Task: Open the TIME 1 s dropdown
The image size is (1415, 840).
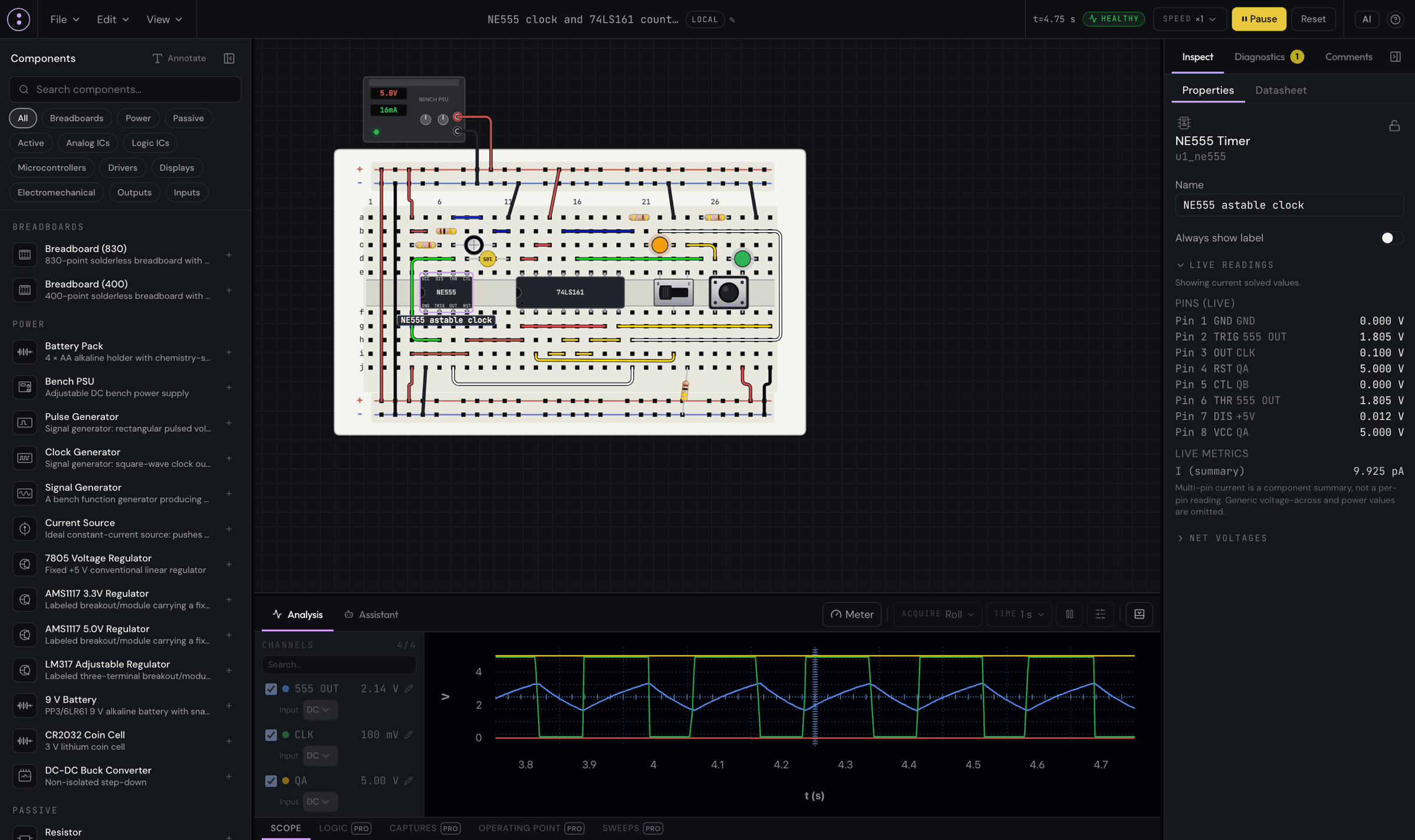Action: tap(1019, 614)
